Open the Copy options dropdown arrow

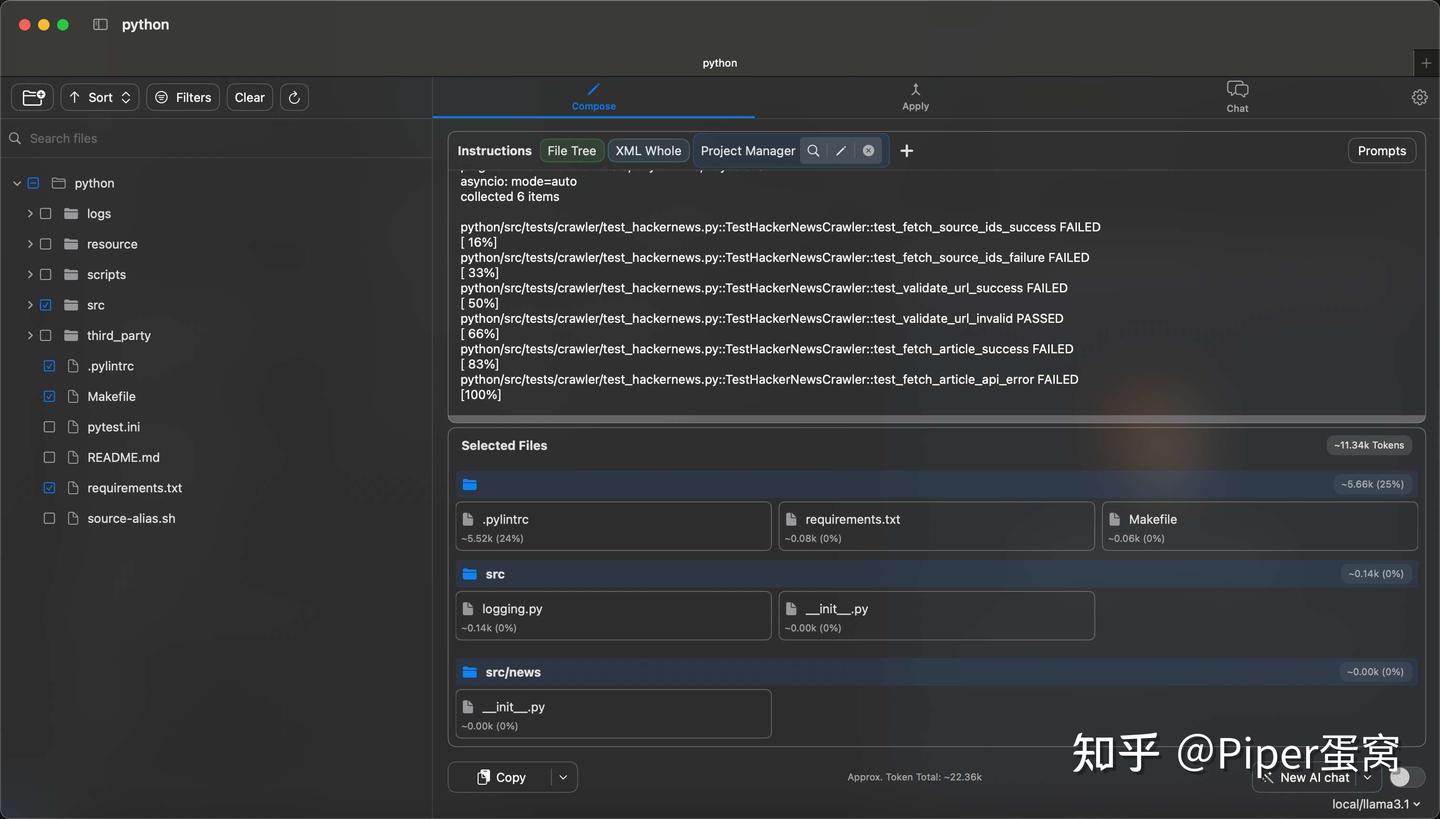point(562,777)
